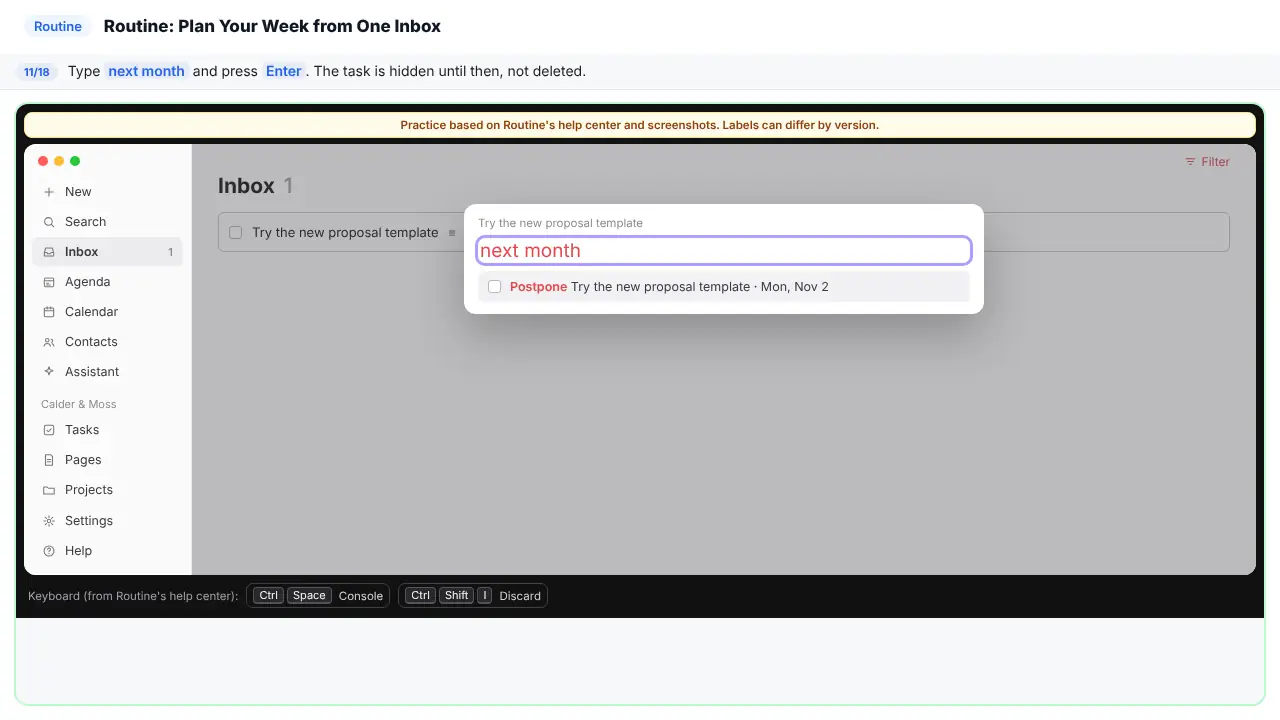The image size is (1280, 720).
Task: Open Pages using the document icon
Action: [x=49, y=460]
